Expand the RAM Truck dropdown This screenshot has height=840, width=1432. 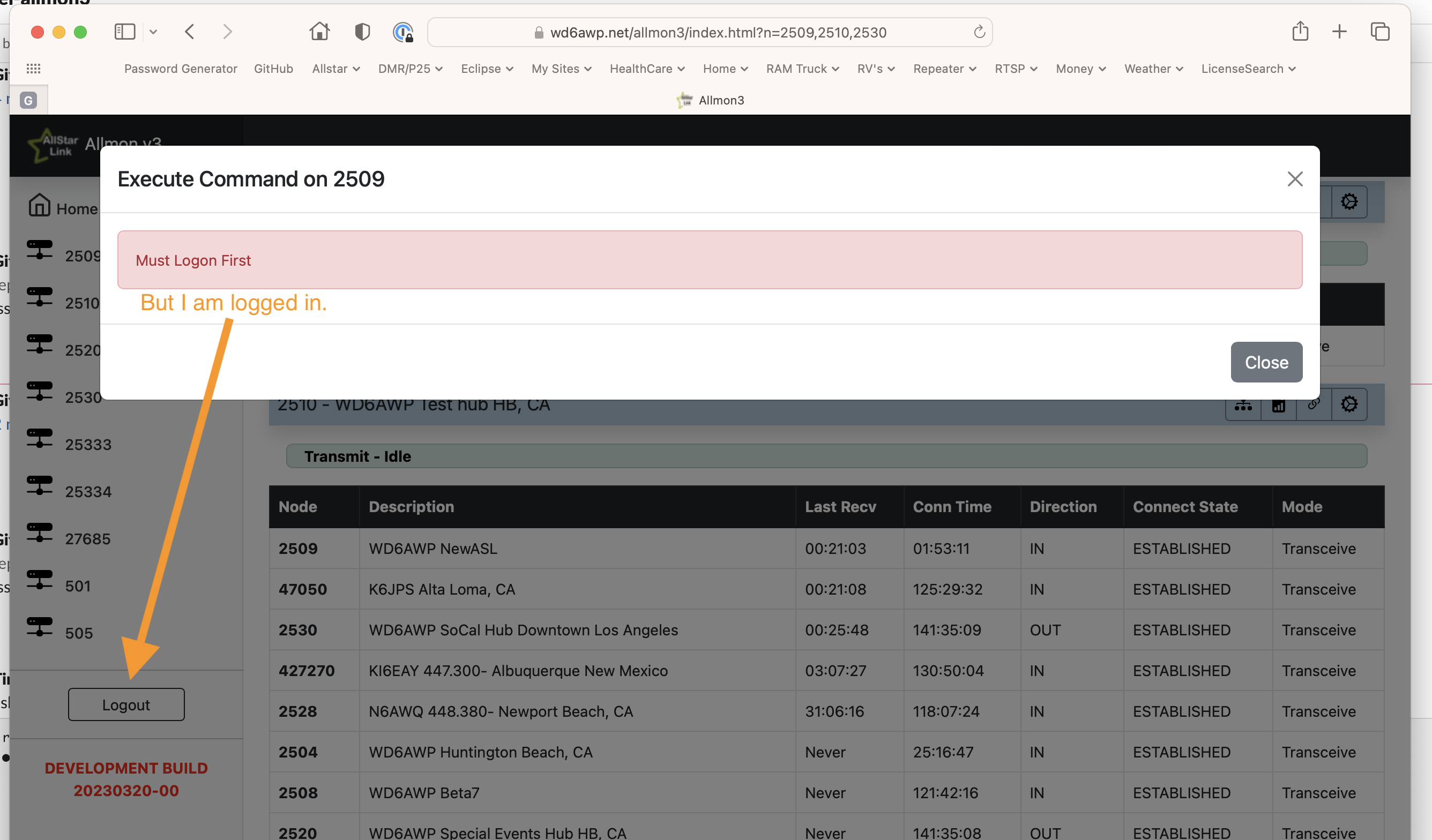(x=802, y=68)
